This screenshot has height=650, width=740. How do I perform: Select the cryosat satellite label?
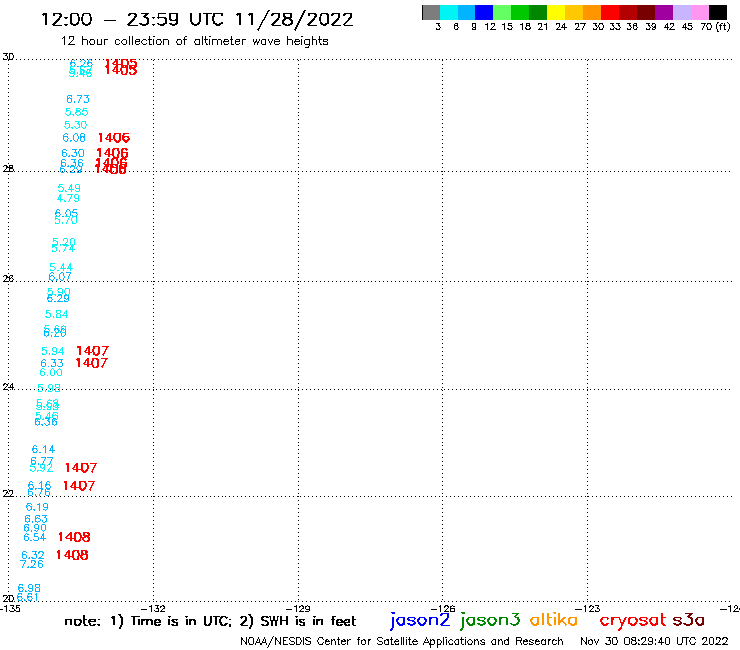point(633,621)
